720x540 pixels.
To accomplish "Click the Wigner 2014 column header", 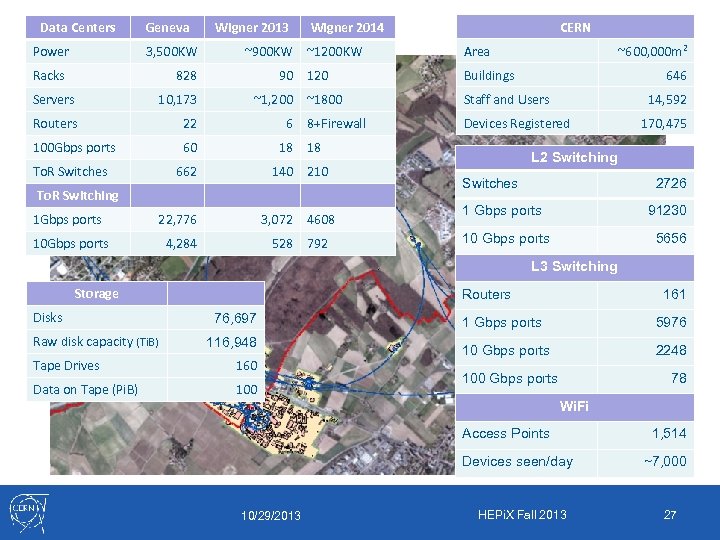I will 348,28.
